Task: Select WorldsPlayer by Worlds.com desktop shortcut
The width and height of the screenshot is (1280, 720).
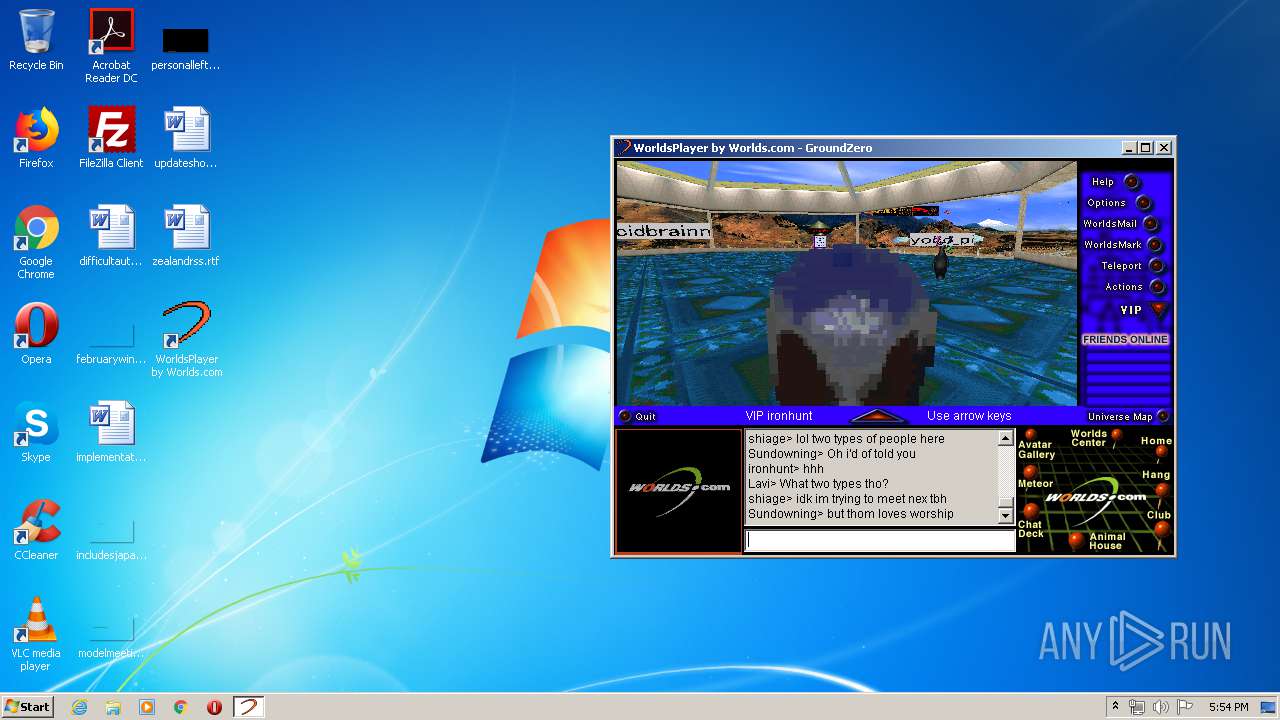Action: [x=186, y=340]
